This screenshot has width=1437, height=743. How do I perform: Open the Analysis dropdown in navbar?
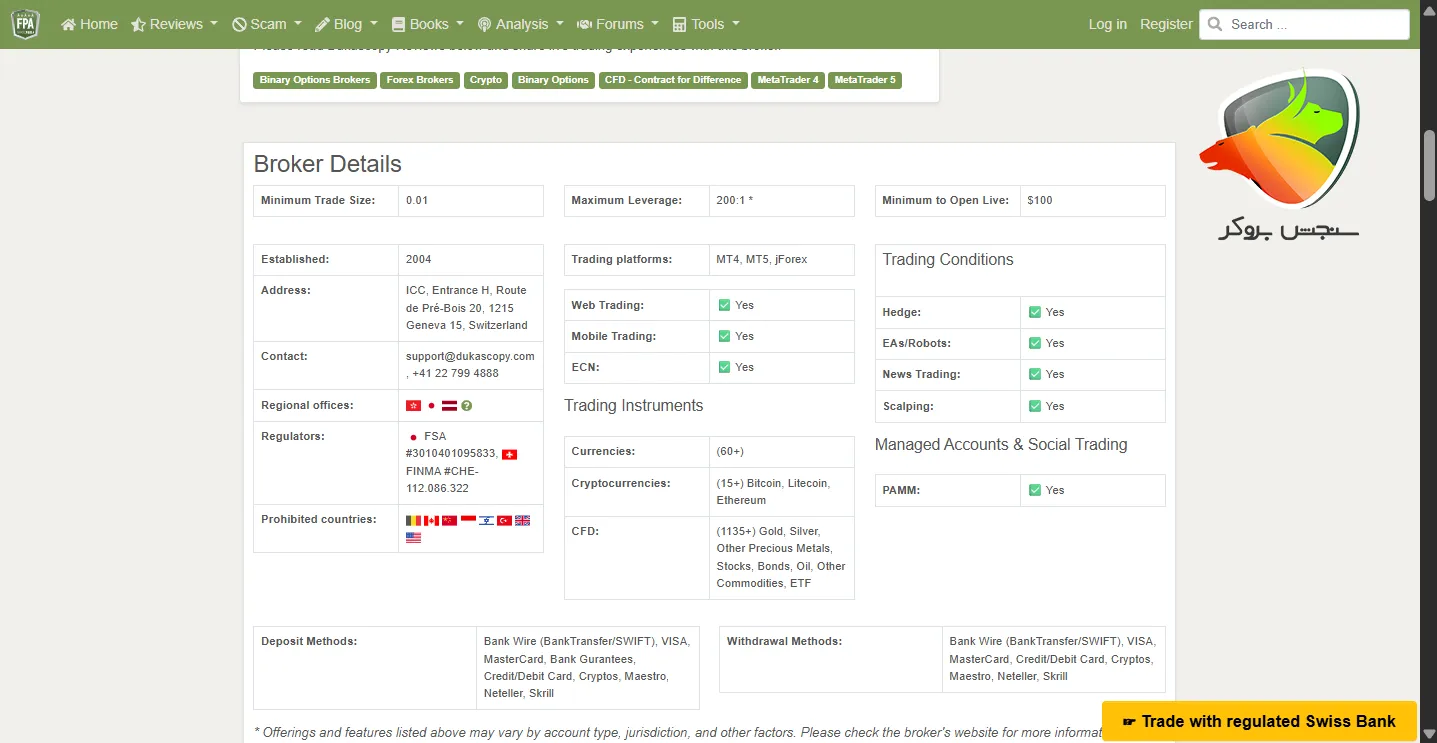click(521, 24)
